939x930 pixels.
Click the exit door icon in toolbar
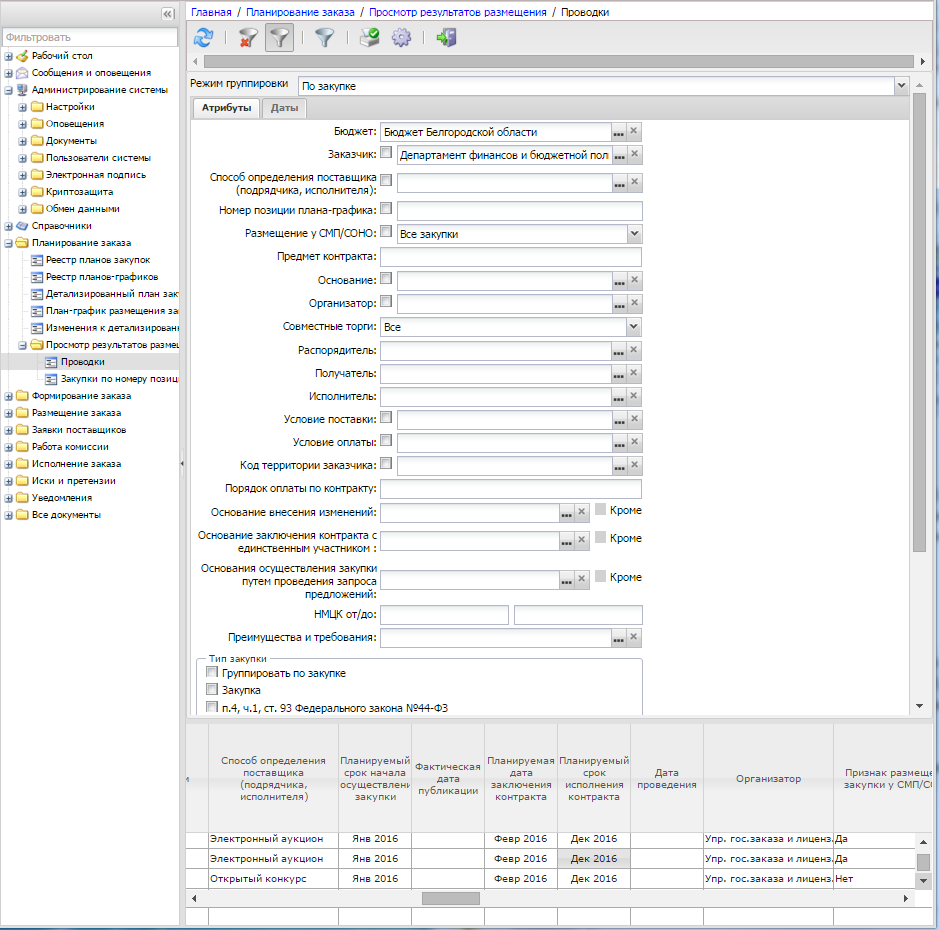446,38
